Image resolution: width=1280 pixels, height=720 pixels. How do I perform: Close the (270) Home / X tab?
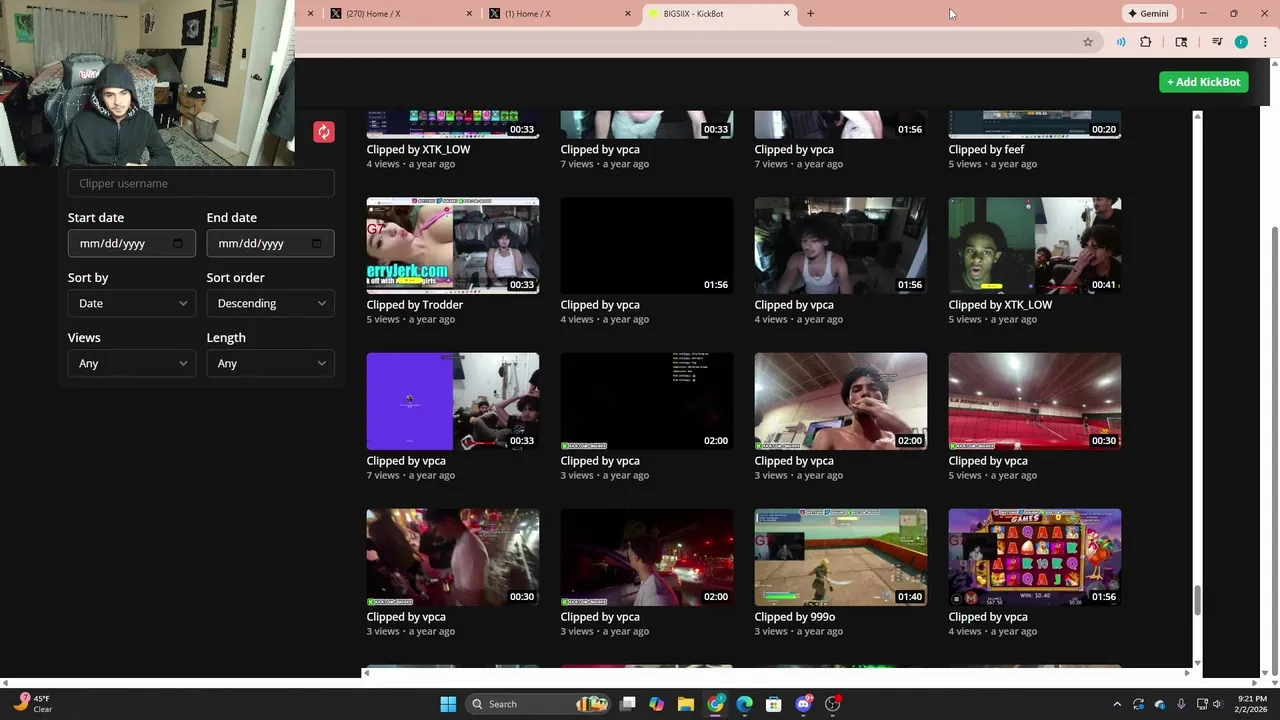(469, 13)
